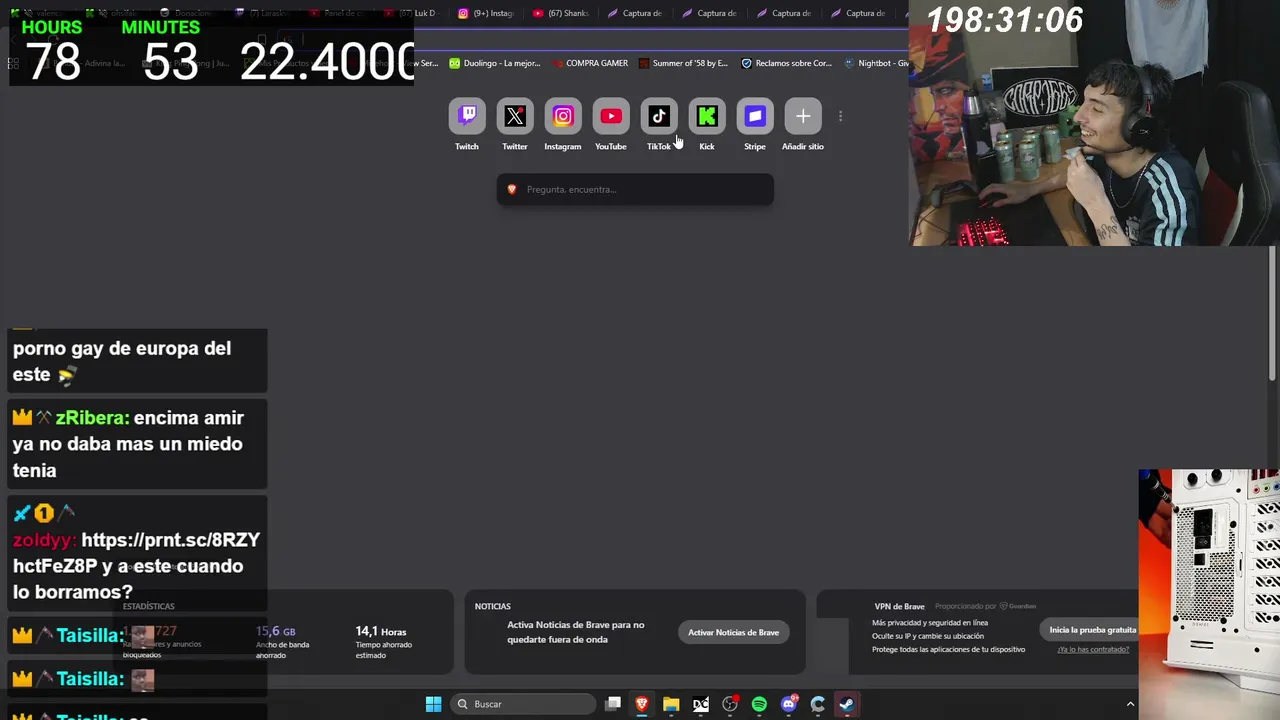Open the Nightbot bookmark
This screenshot has height=720, width=1280.
point(876,63)
